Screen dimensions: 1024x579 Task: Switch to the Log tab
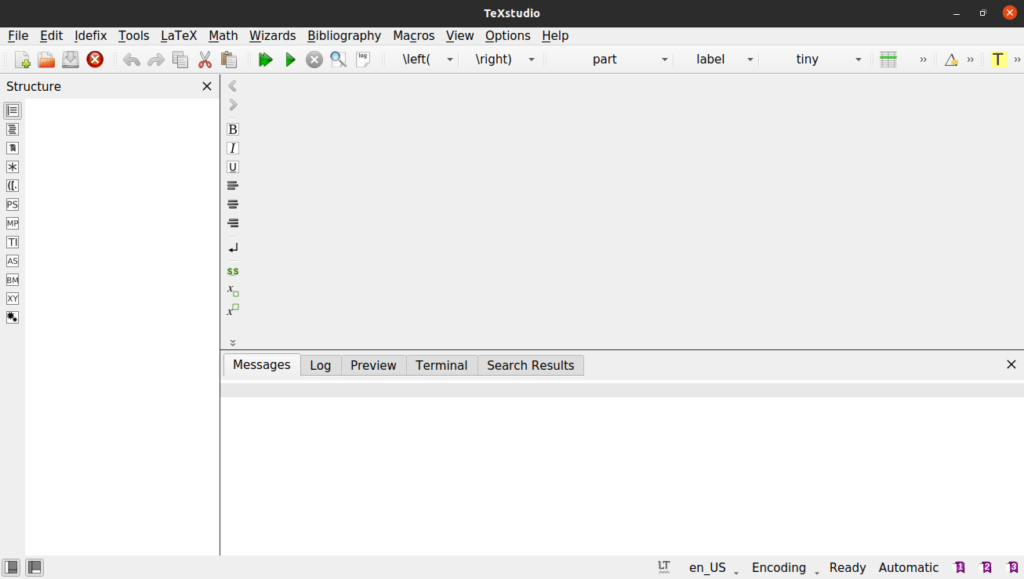(x=320, y=366)
